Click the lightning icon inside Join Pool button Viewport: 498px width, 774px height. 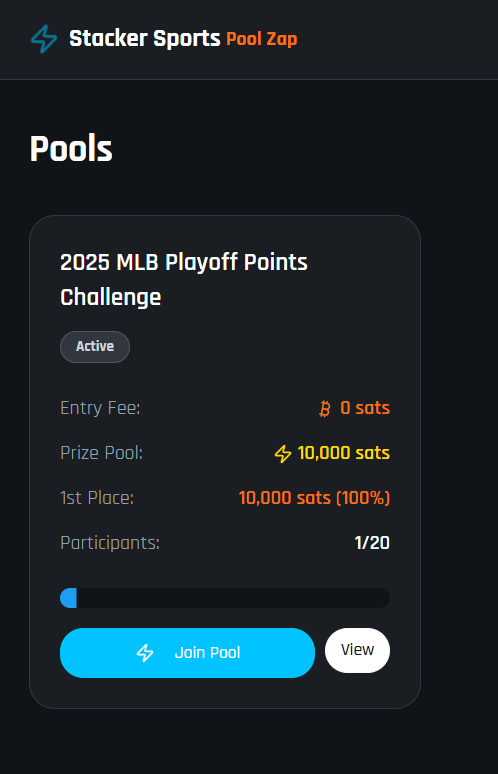[x=145, y=653]
